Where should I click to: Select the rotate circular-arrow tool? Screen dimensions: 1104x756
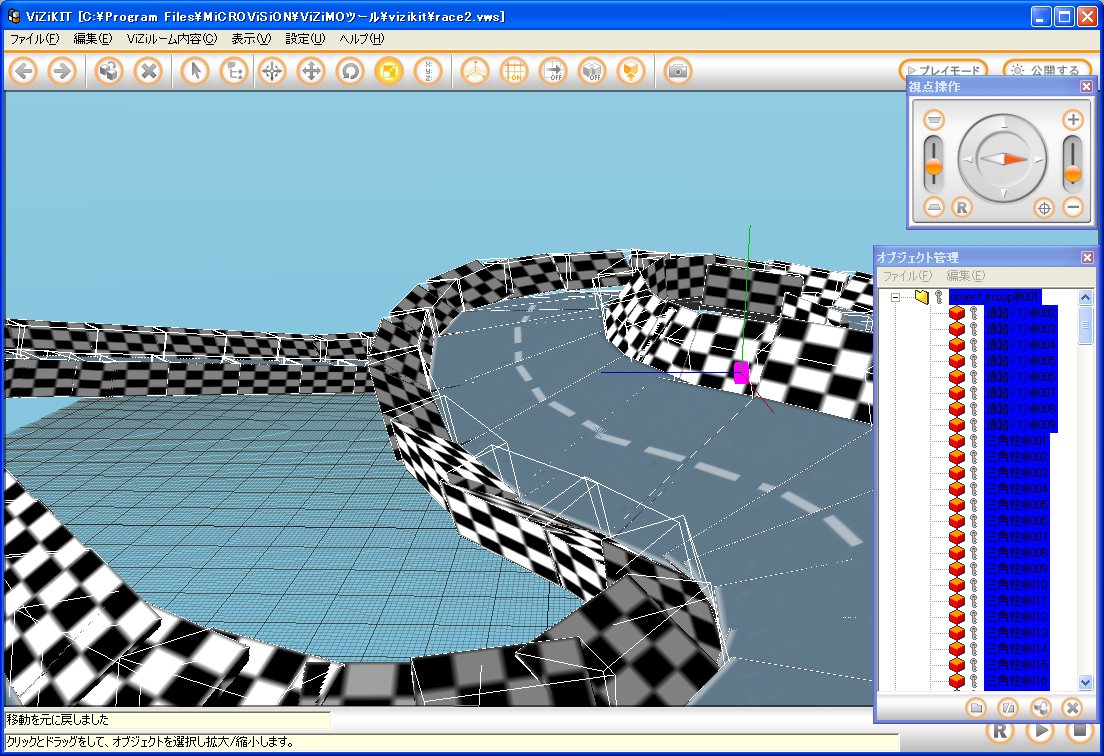350,71
